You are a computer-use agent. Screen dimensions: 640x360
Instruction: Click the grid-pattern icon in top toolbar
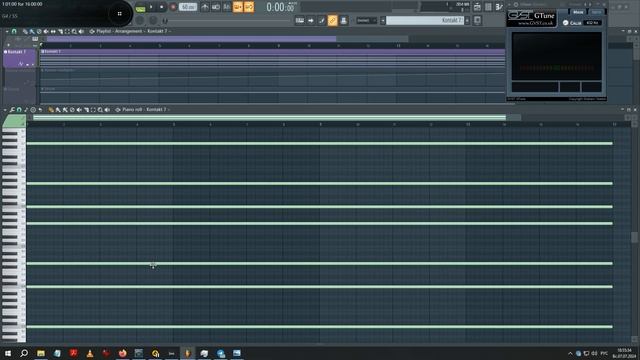pyautogui.click(x=488, y=7)
